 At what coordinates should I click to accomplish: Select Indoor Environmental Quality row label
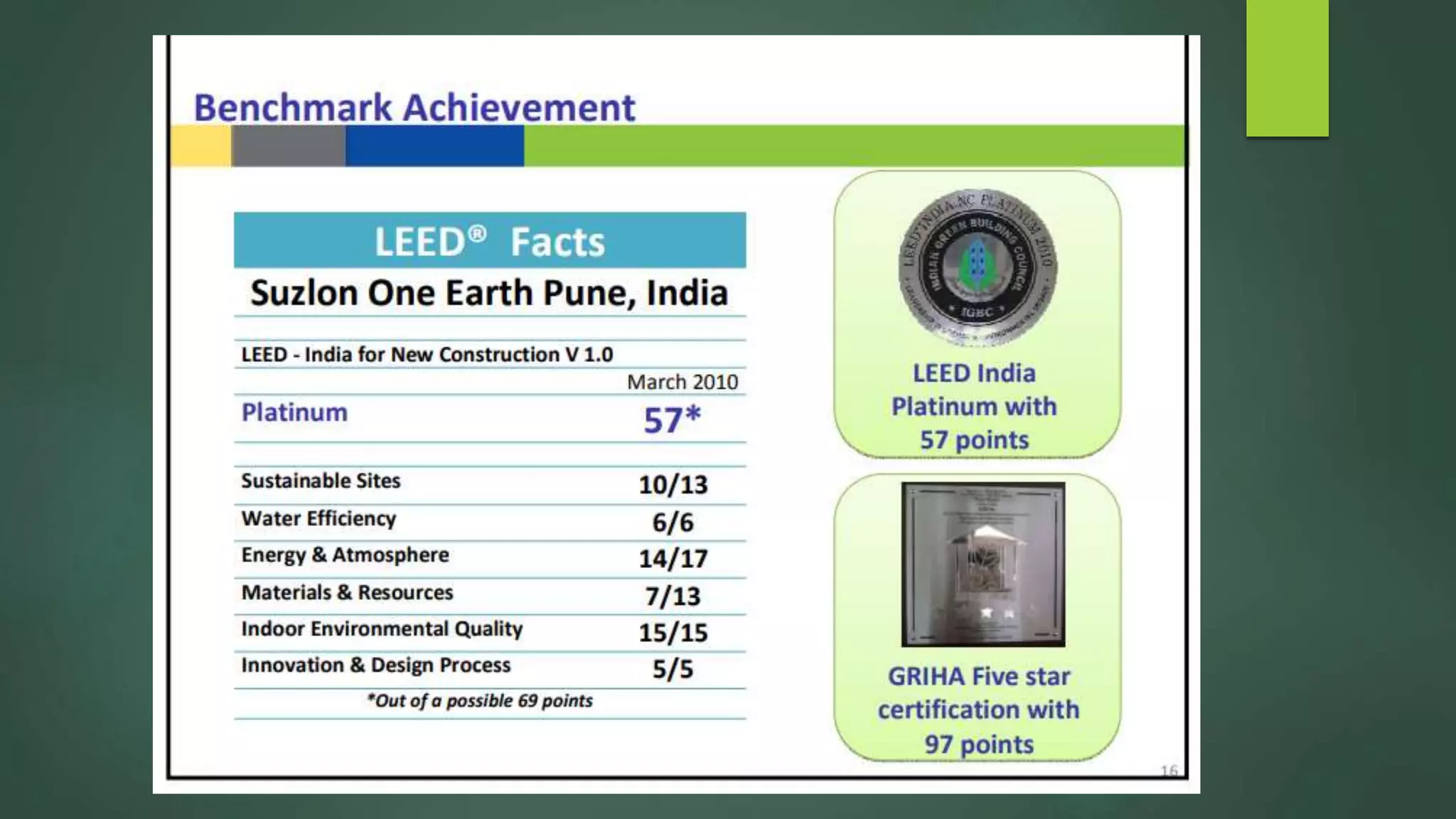(382, 629)
